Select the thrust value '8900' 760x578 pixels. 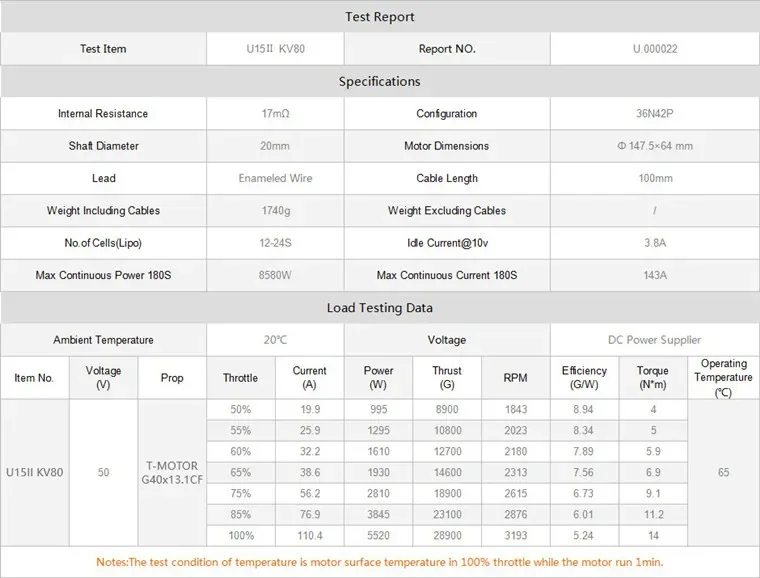point(447,409)
